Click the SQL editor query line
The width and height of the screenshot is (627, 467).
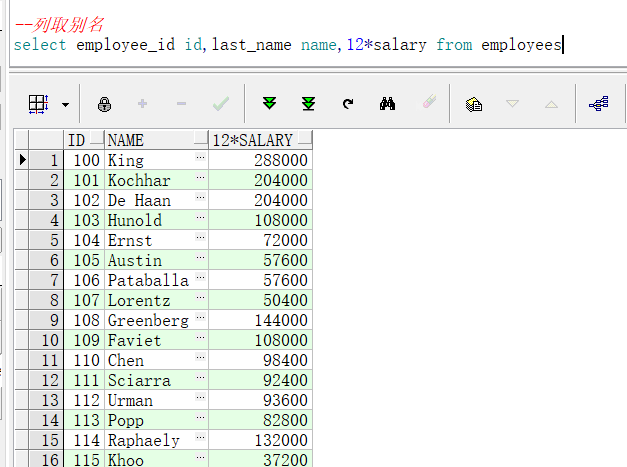coord(288,45)
